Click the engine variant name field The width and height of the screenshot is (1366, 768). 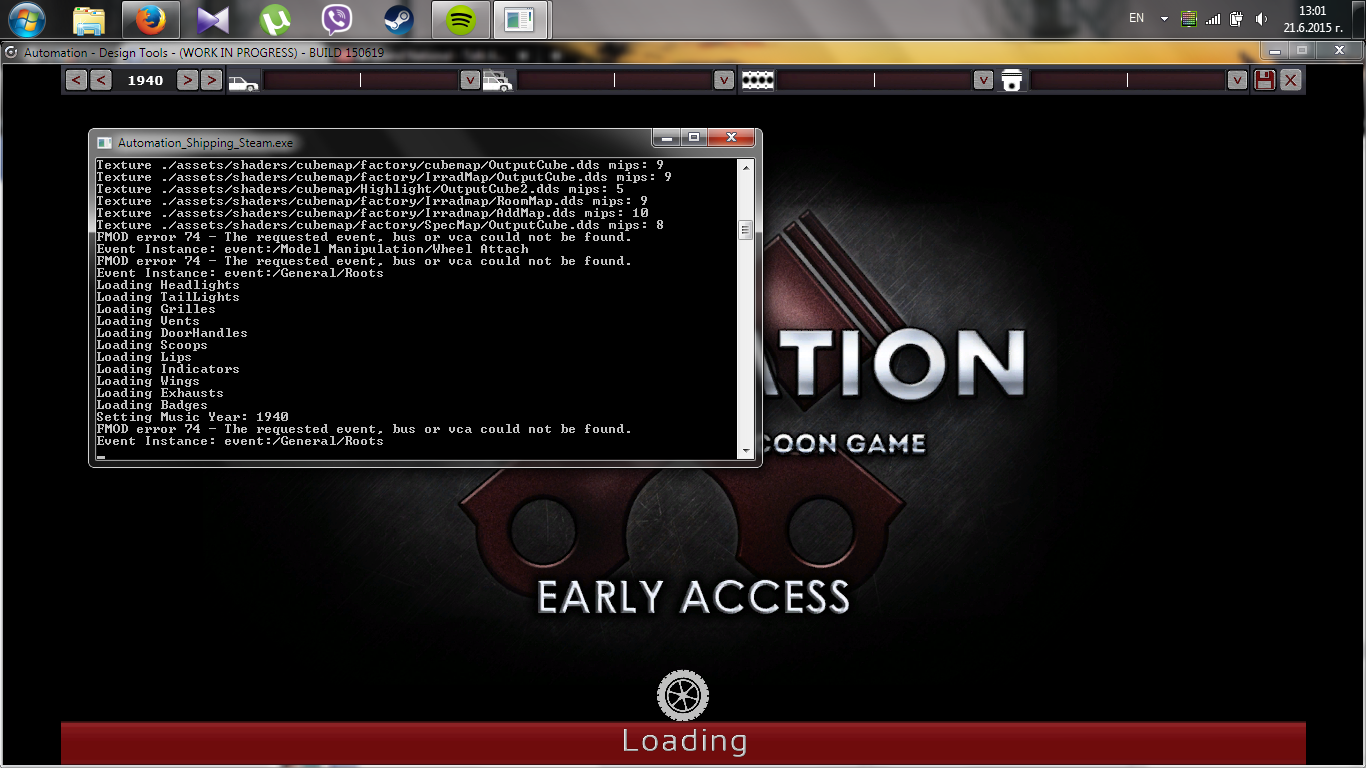1128,80
